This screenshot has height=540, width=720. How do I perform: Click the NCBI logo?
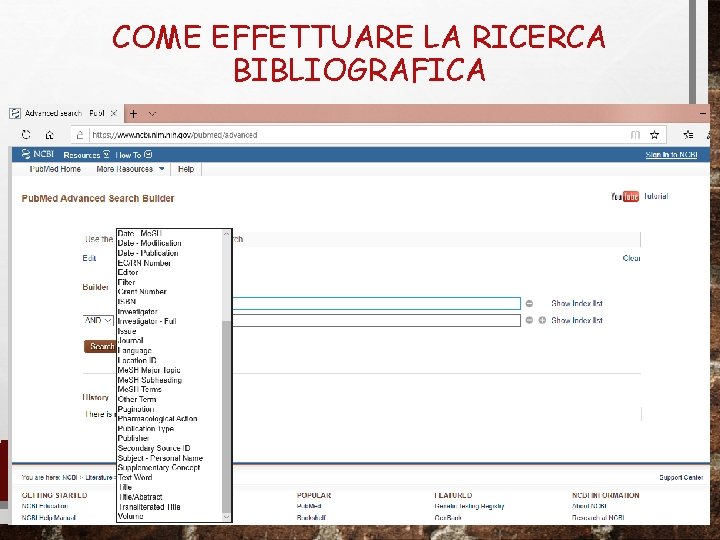coord(38,154)
